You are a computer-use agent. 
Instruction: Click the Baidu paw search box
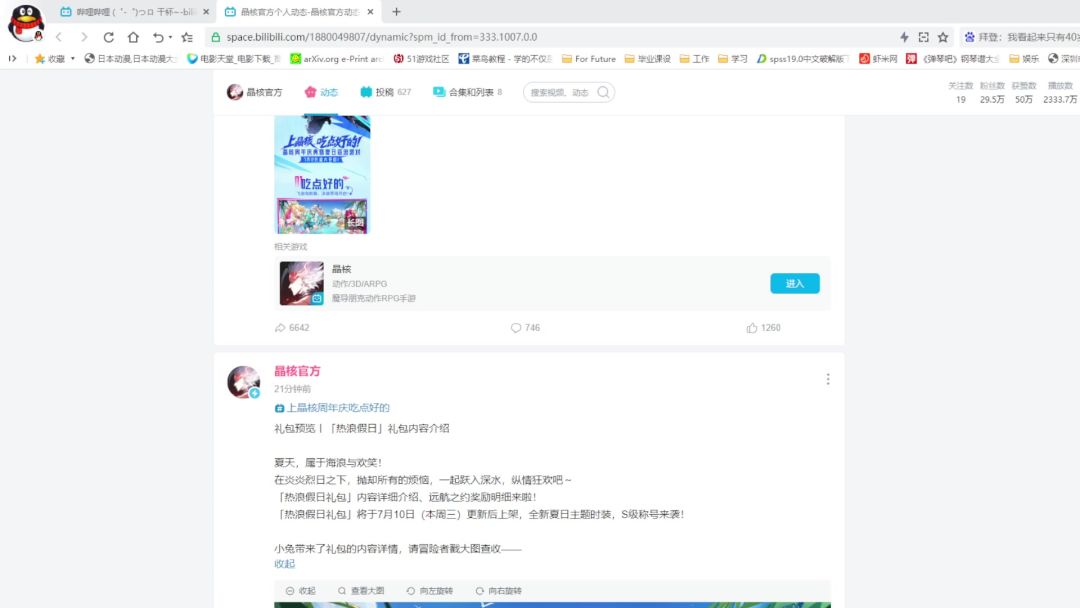1021,37
